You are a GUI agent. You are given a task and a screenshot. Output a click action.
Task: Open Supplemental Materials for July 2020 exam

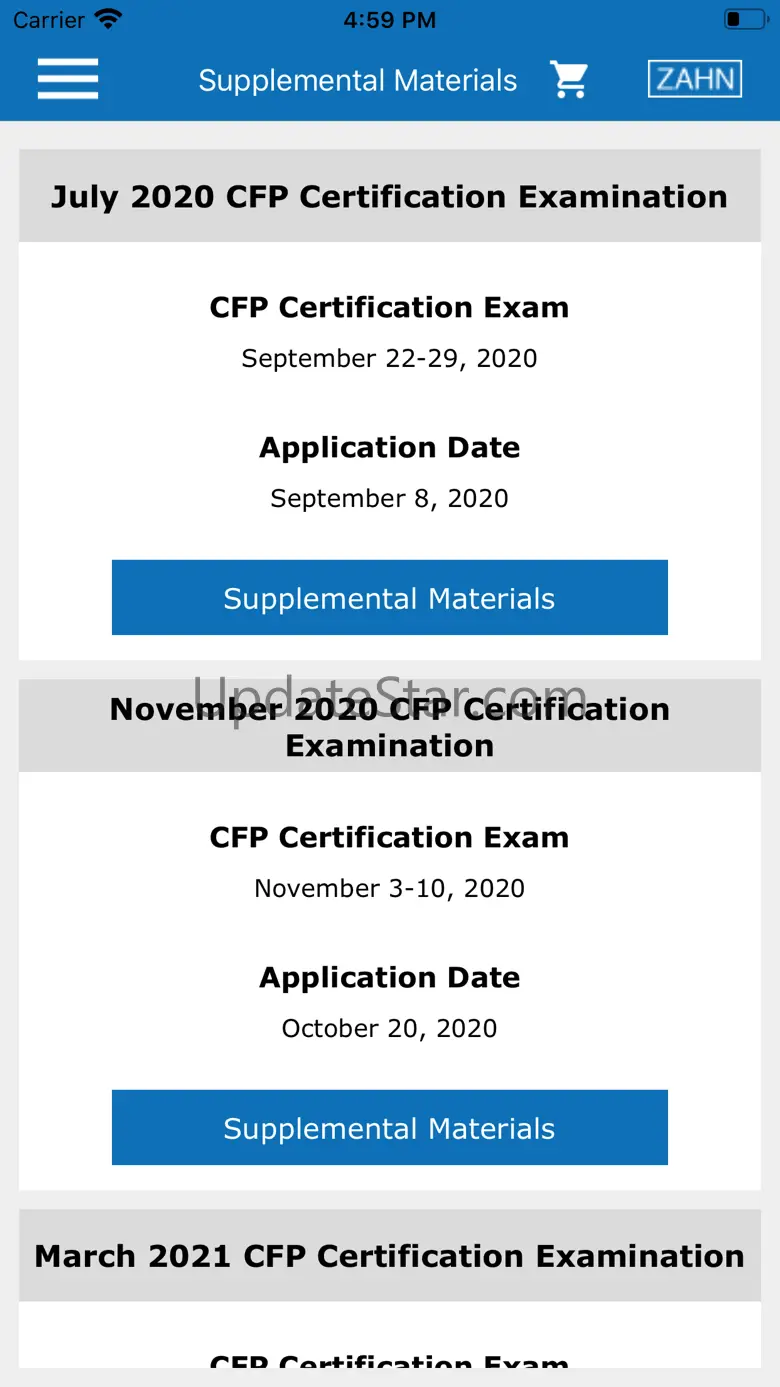390,598
